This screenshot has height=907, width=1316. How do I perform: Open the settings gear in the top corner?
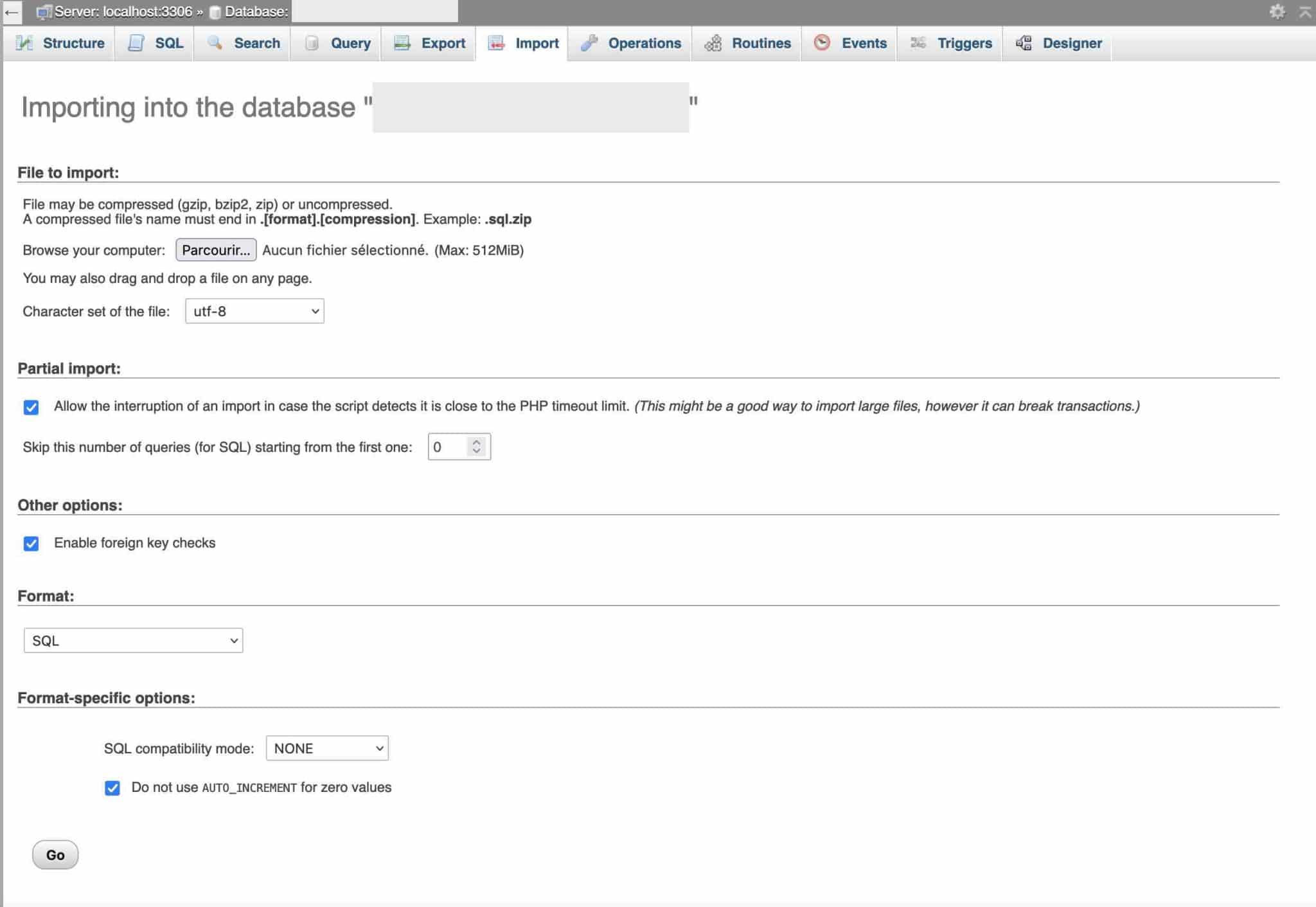tap(1278, 11)
